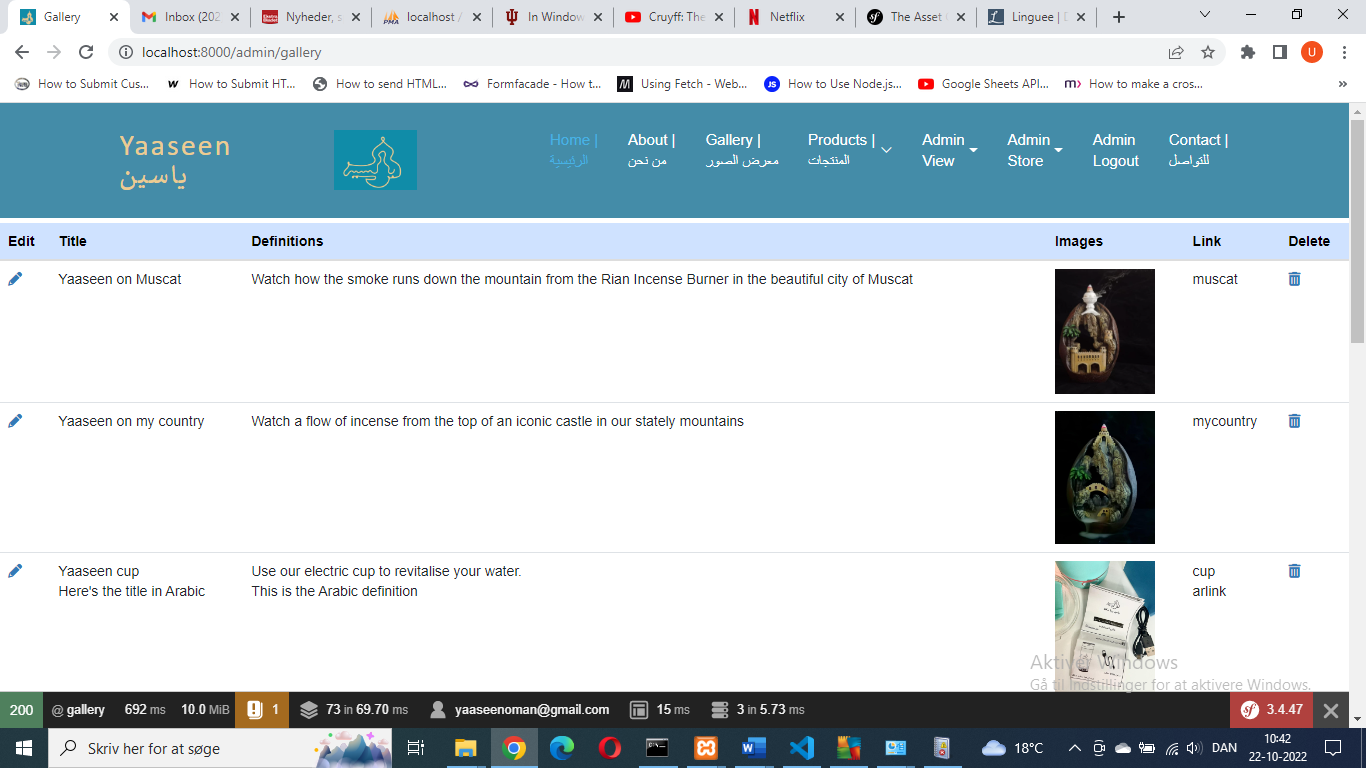Click 'Yaaseen on Muscat' title text
The width and height of the screenshot is (1366, 768).
pos(120,279)
